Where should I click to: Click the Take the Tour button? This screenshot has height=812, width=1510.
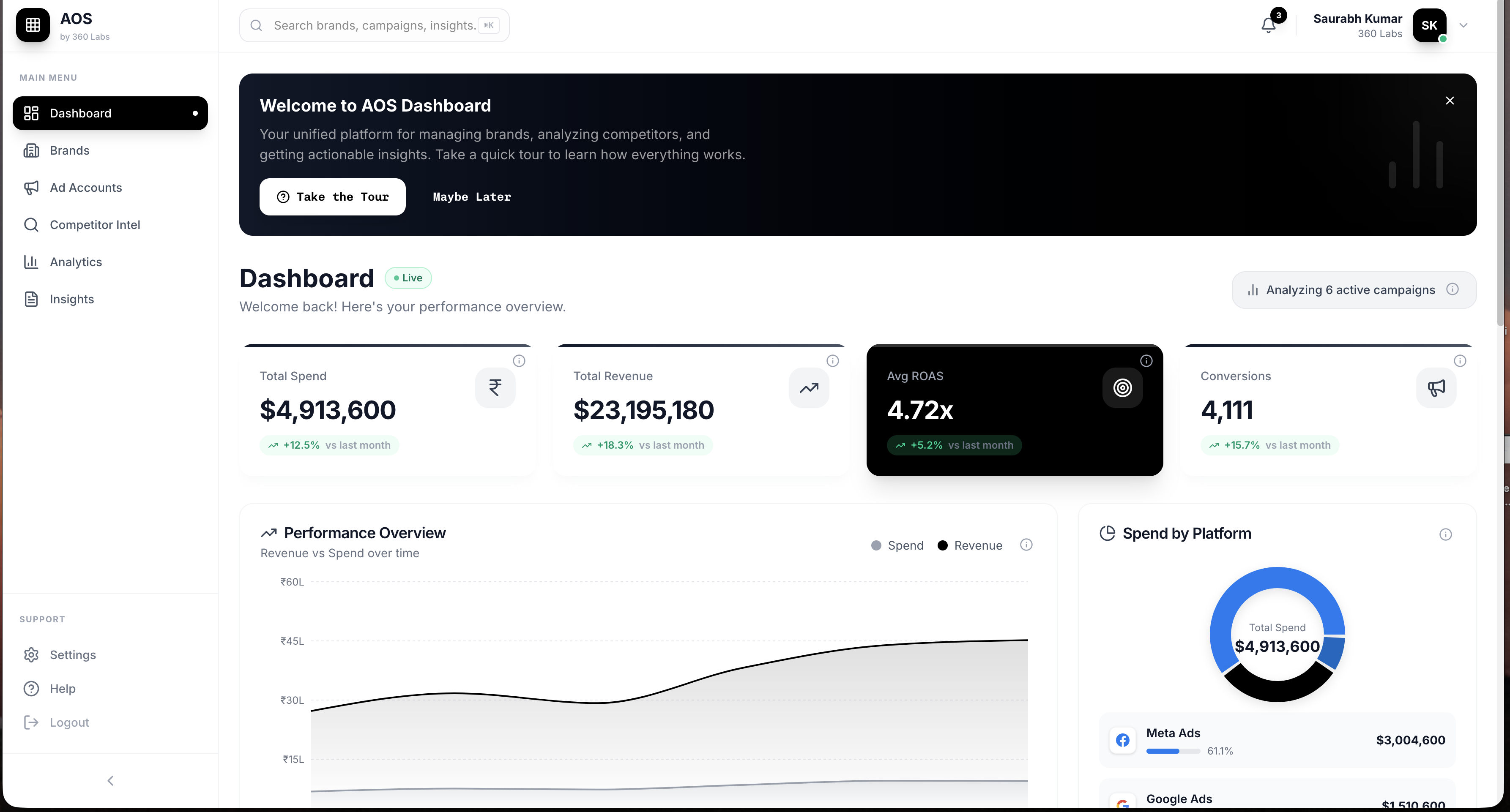[x=332, y=197]
